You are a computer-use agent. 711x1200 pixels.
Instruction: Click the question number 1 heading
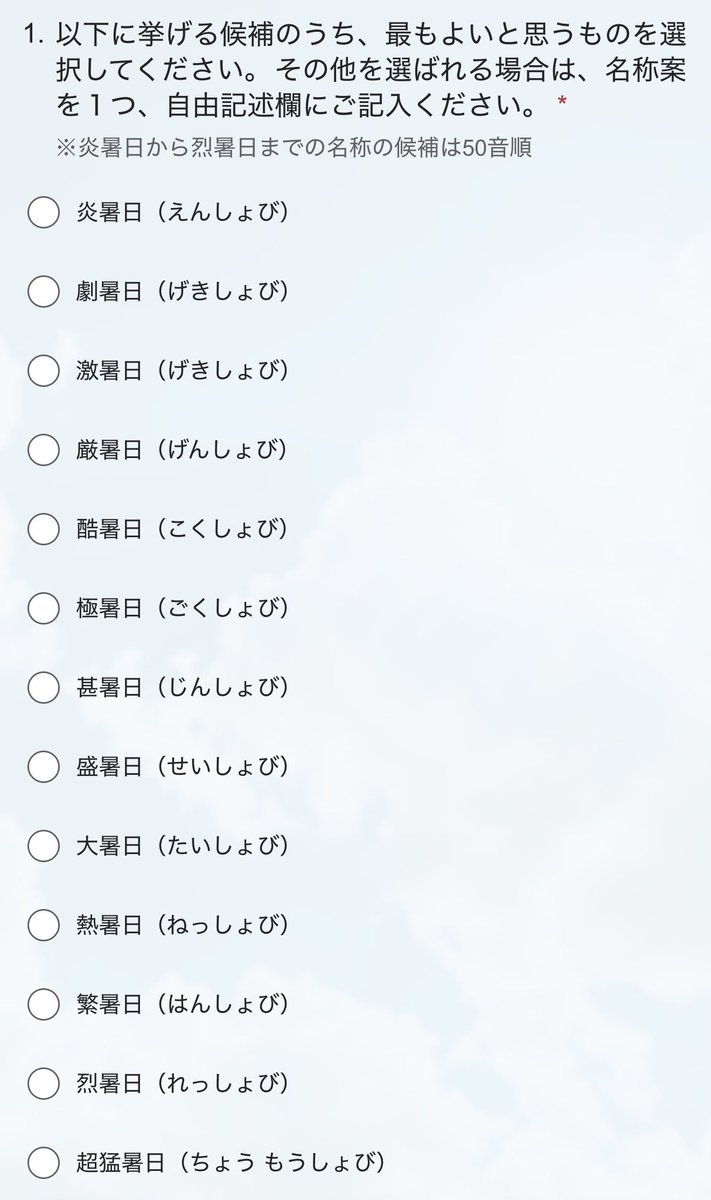click(29, 36)
